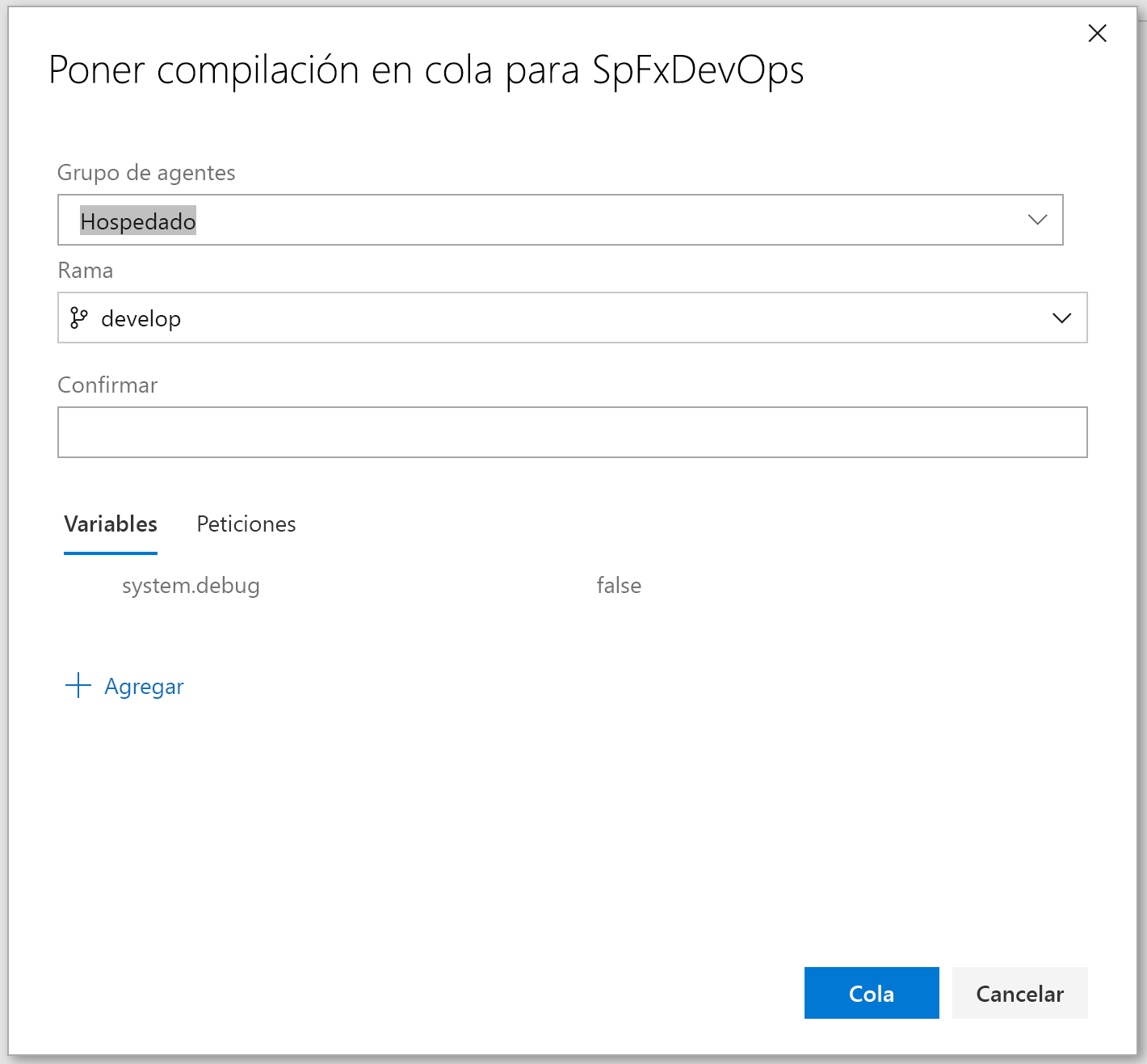This screenshot has height=1064, width=1147.
Task: Click the false value of system.debug
Action: 619,585
